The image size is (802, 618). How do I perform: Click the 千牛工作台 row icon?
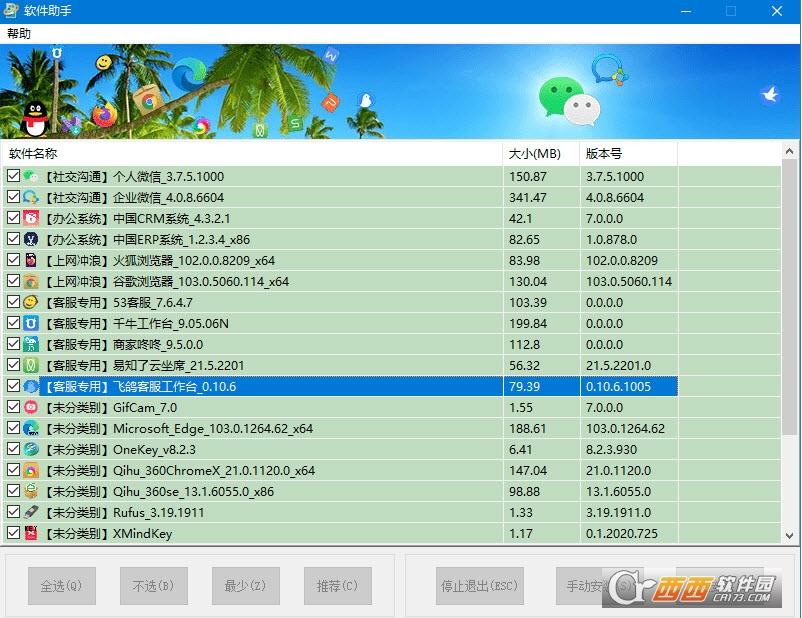pyautogui.click(x=31, y=323)
